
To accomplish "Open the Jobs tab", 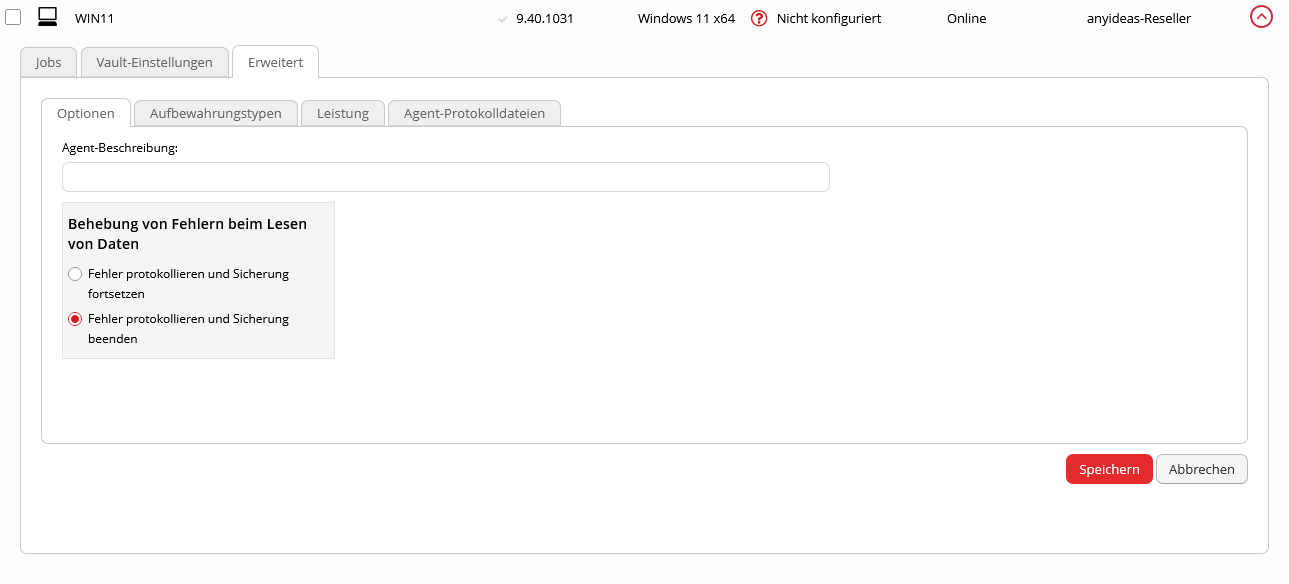I will click(48, 62).
